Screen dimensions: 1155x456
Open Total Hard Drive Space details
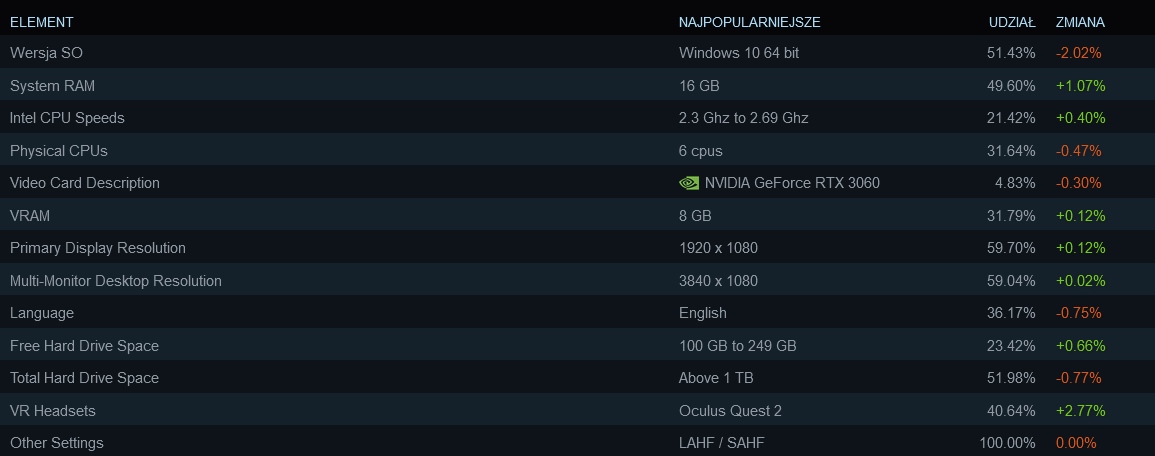[84, 378]
